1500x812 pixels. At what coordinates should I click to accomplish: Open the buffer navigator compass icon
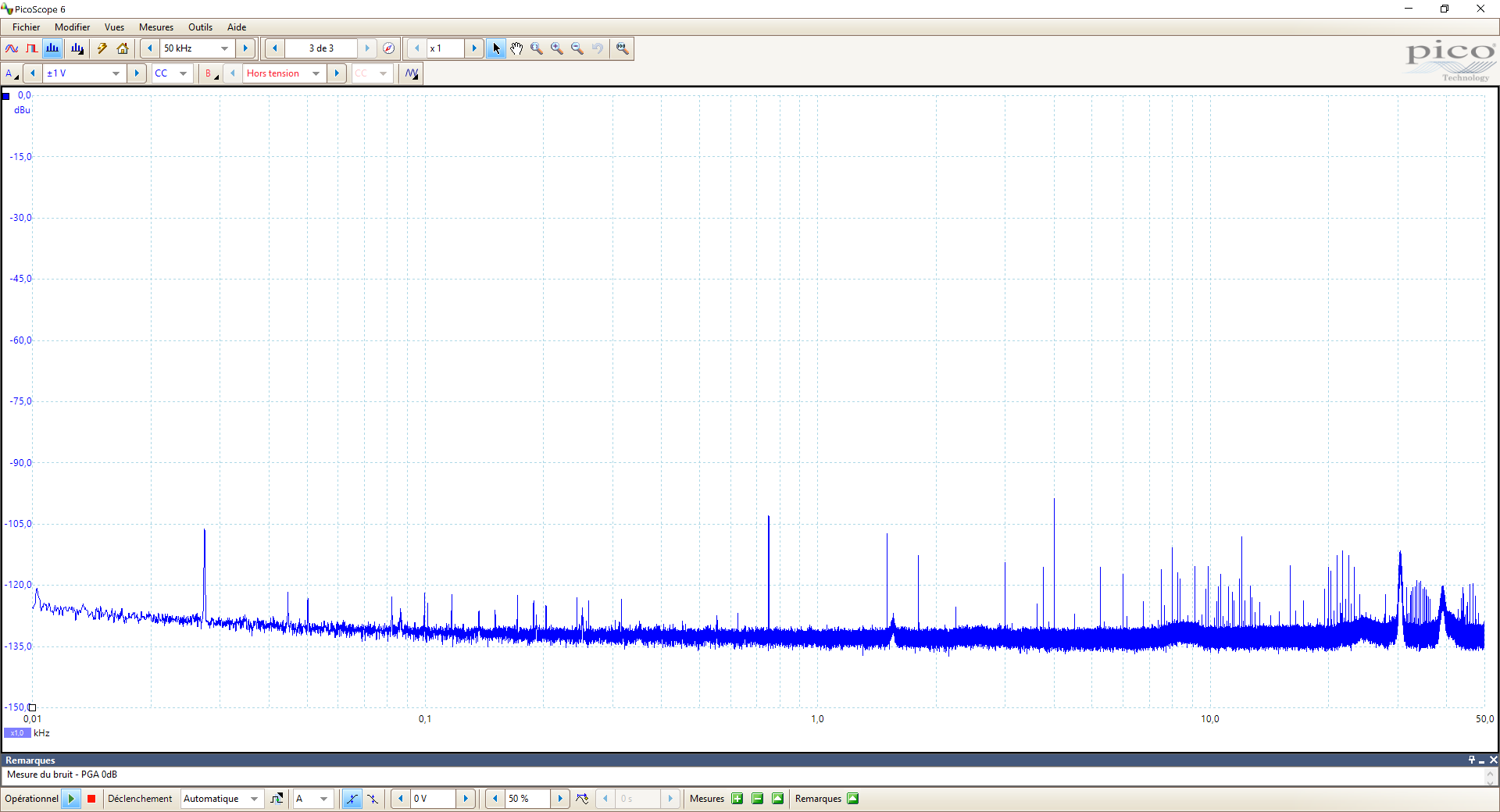pyautogui.click(x=388, y=48)
